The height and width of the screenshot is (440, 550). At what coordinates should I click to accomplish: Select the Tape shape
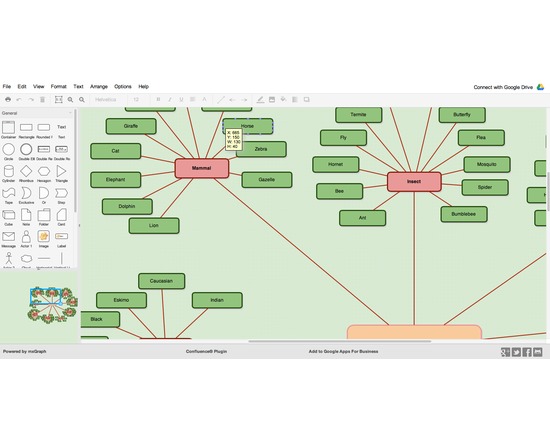click(x=8, y=193)
